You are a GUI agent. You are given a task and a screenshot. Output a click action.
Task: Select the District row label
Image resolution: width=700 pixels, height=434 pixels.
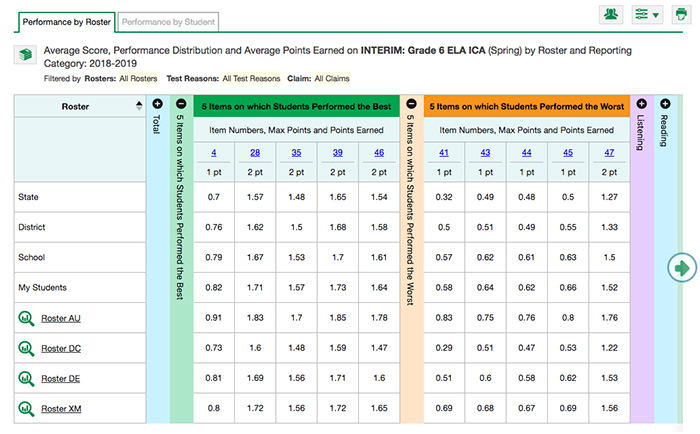click(x=32, y=227)
